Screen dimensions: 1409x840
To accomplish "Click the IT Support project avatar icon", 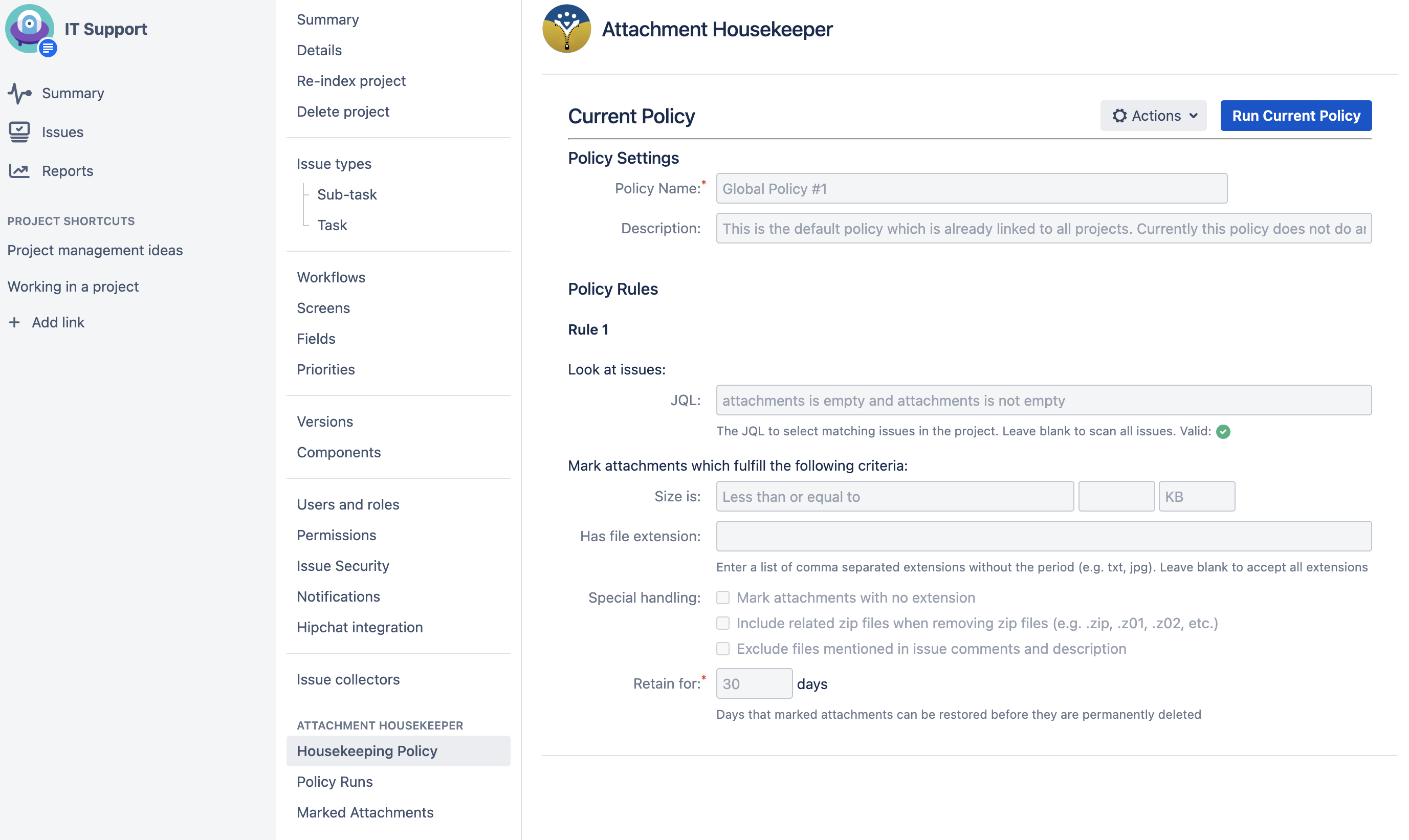I will [30, 29].
